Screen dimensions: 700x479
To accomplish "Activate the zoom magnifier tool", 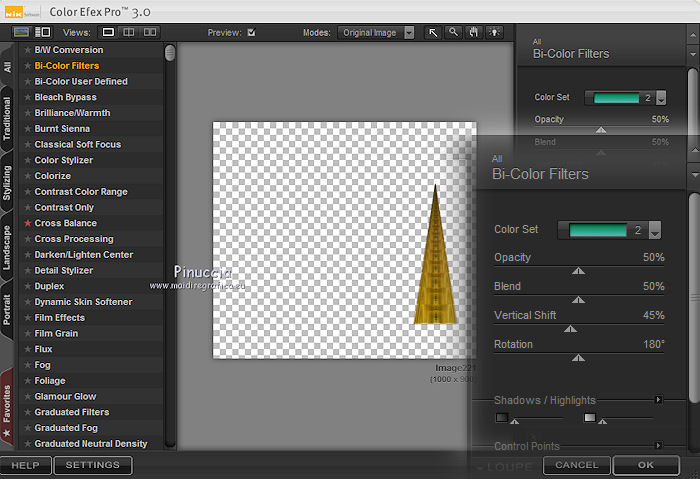I will pyautogui.click(x=453, y=32).
